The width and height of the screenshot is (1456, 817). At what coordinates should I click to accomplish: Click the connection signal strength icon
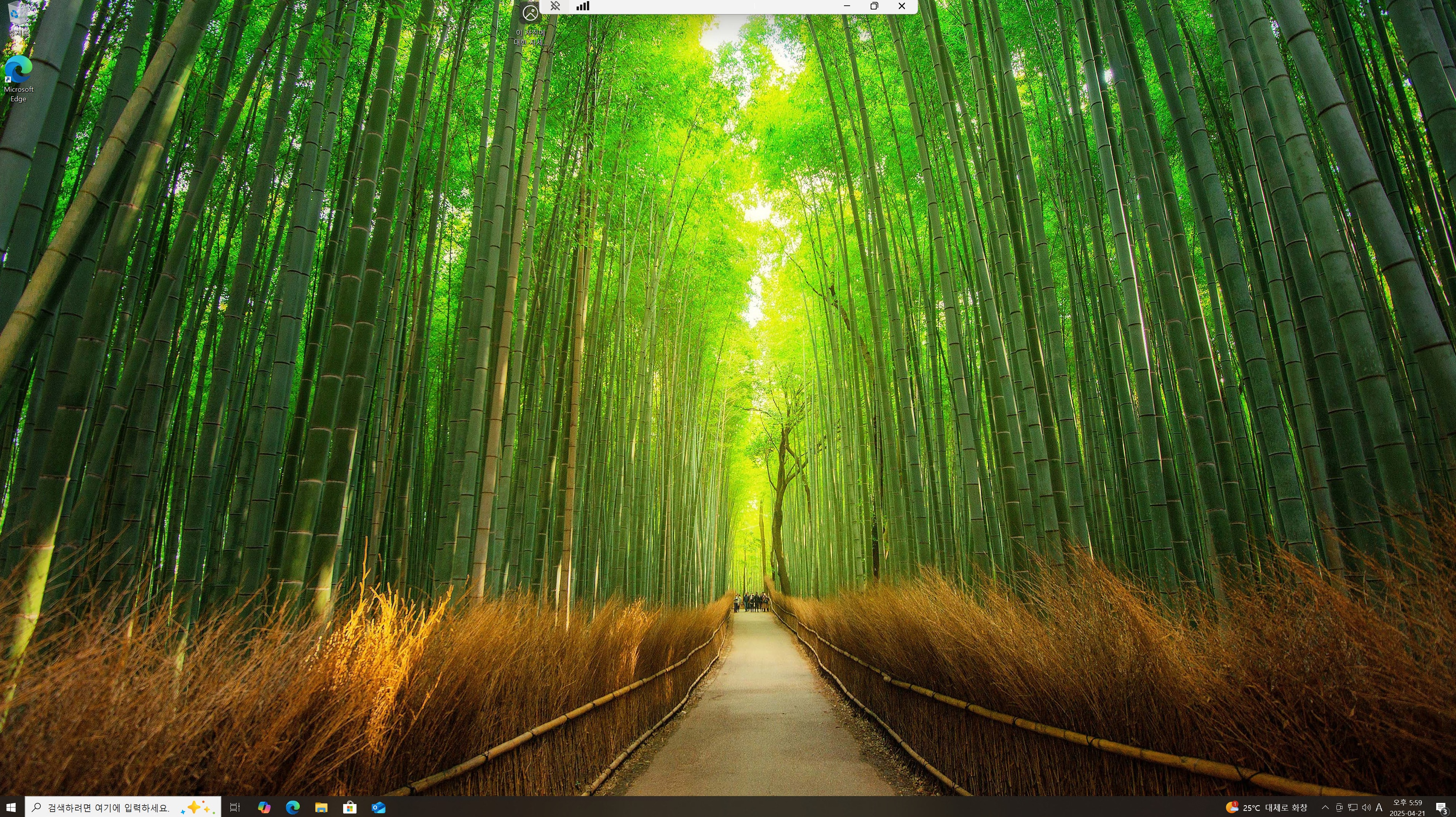[583, 6]
